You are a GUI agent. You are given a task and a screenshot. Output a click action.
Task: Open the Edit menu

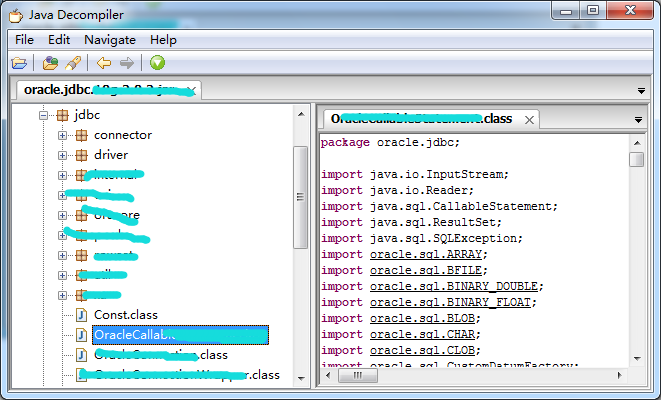[59, 40]
